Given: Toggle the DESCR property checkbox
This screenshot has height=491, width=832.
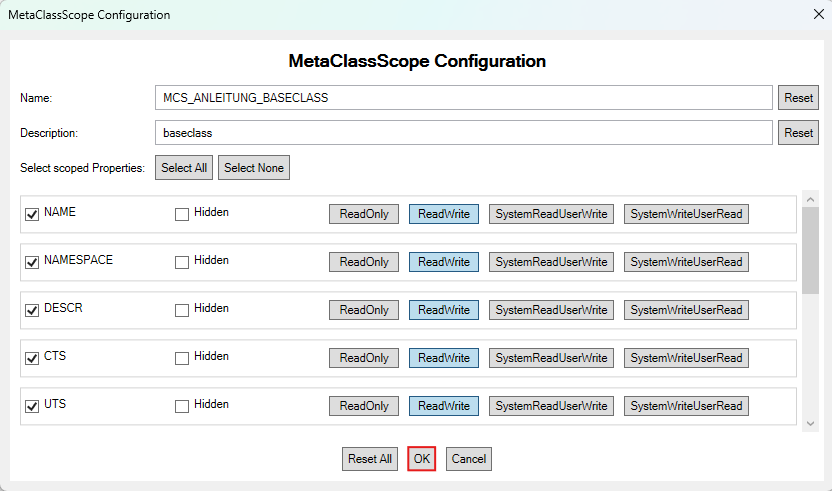Looking at the screenshot, I should pyautogui.click(x=32, y=310).
